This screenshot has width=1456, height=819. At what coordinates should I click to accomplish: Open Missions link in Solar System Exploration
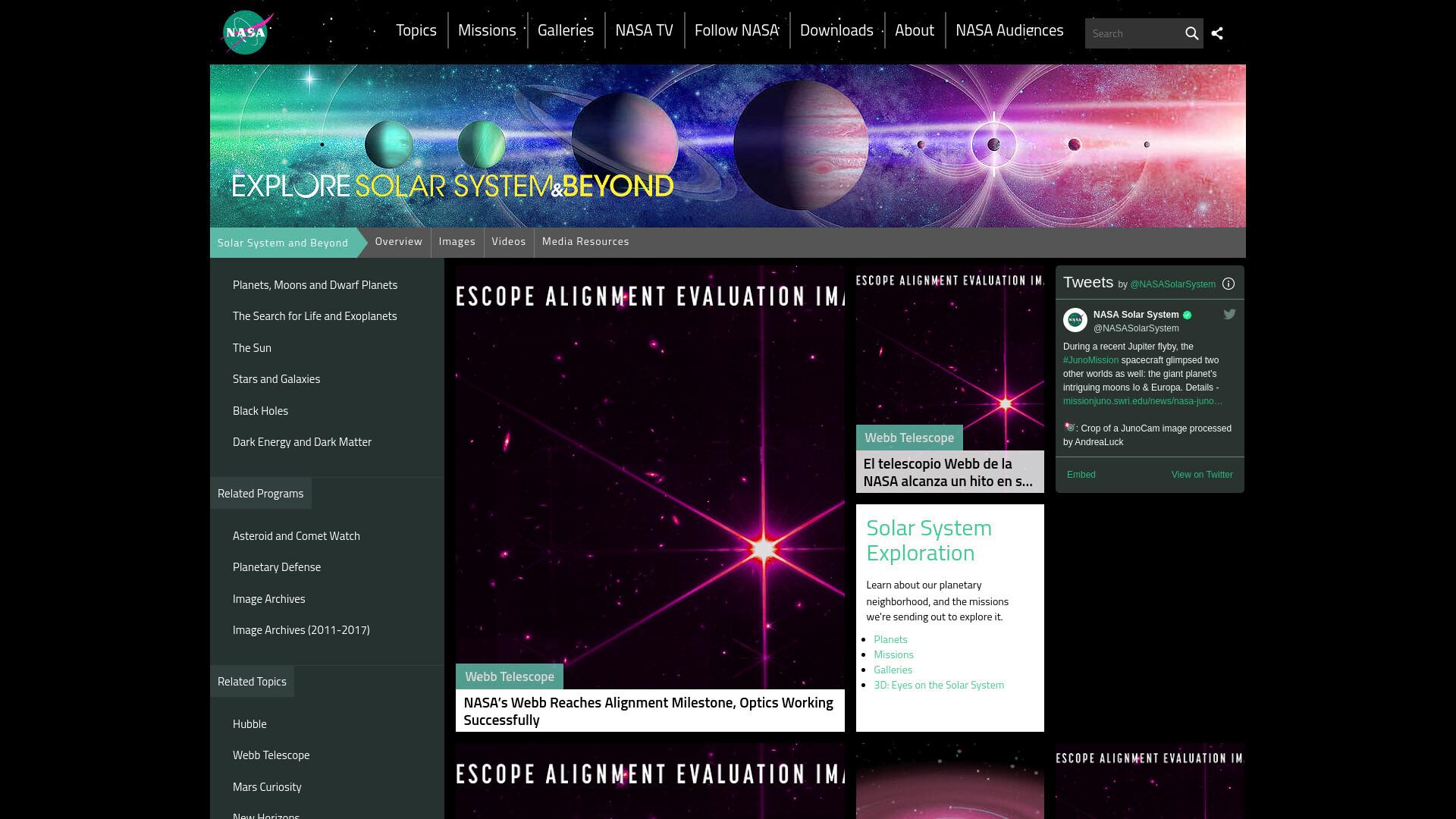point(893,654)
